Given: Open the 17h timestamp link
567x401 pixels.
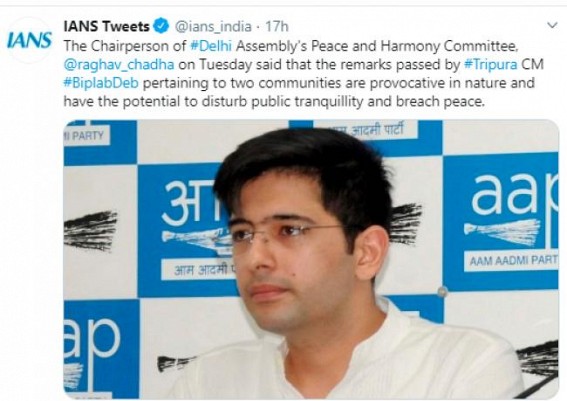Looking at the screenshot, I should pyautogui.click(x=277, y=26).
